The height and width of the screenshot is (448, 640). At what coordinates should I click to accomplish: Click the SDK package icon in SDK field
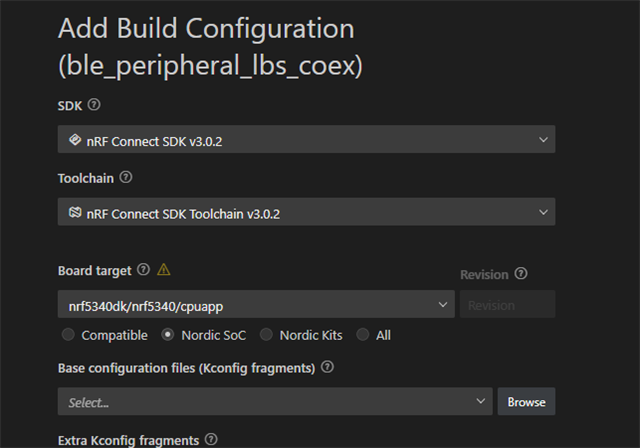(75, 140)
